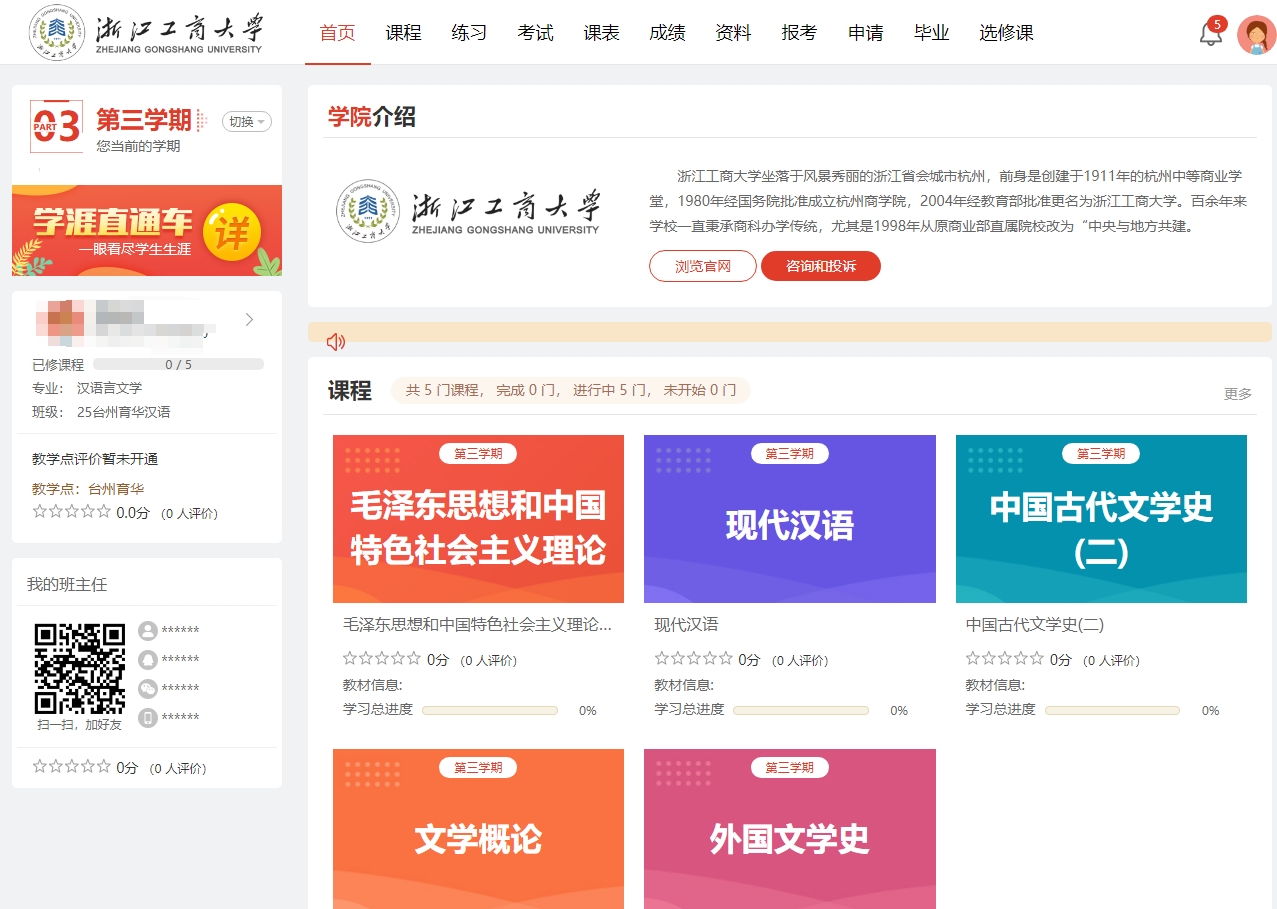Open the 申请 menu item
The height and width of the screenshot is (909, 1277).
pos(866,33)
